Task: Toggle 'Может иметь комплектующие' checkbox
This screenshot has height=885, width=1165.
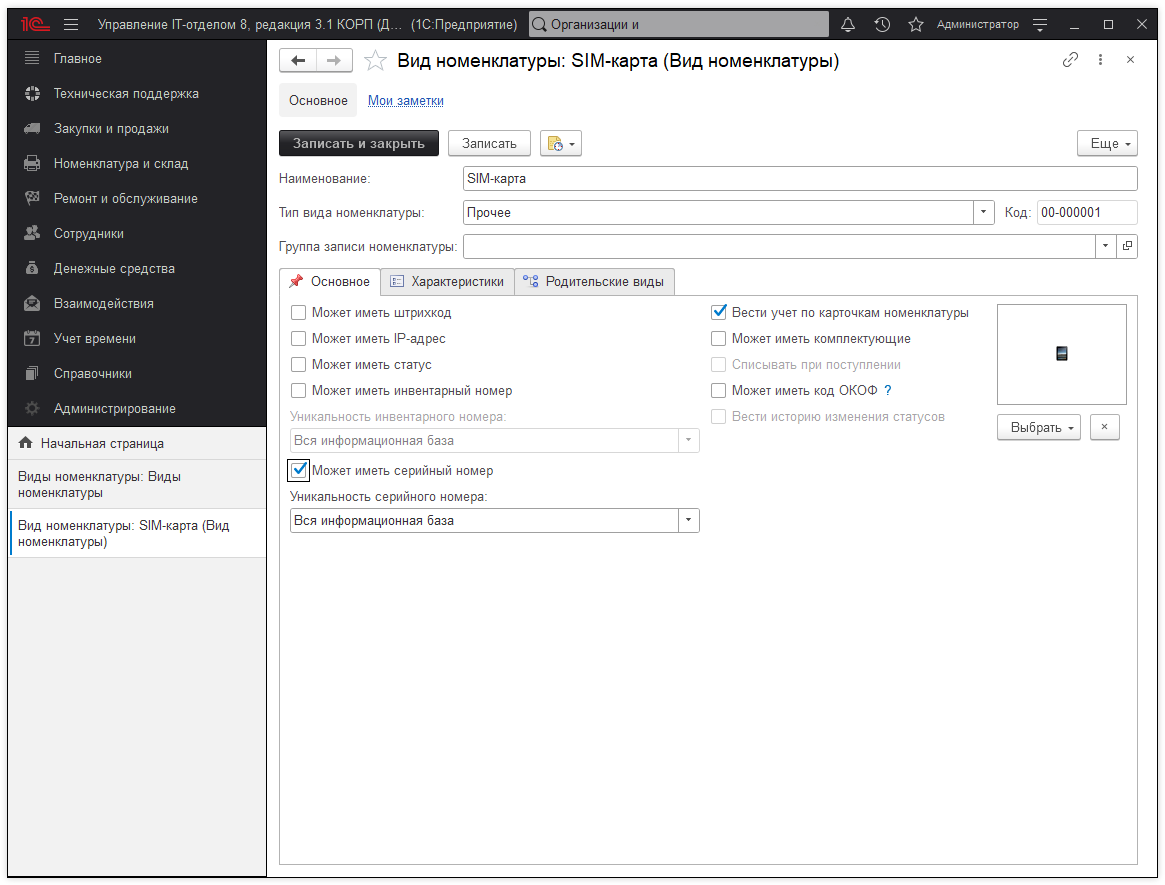Action: click(x=718, y=339)
